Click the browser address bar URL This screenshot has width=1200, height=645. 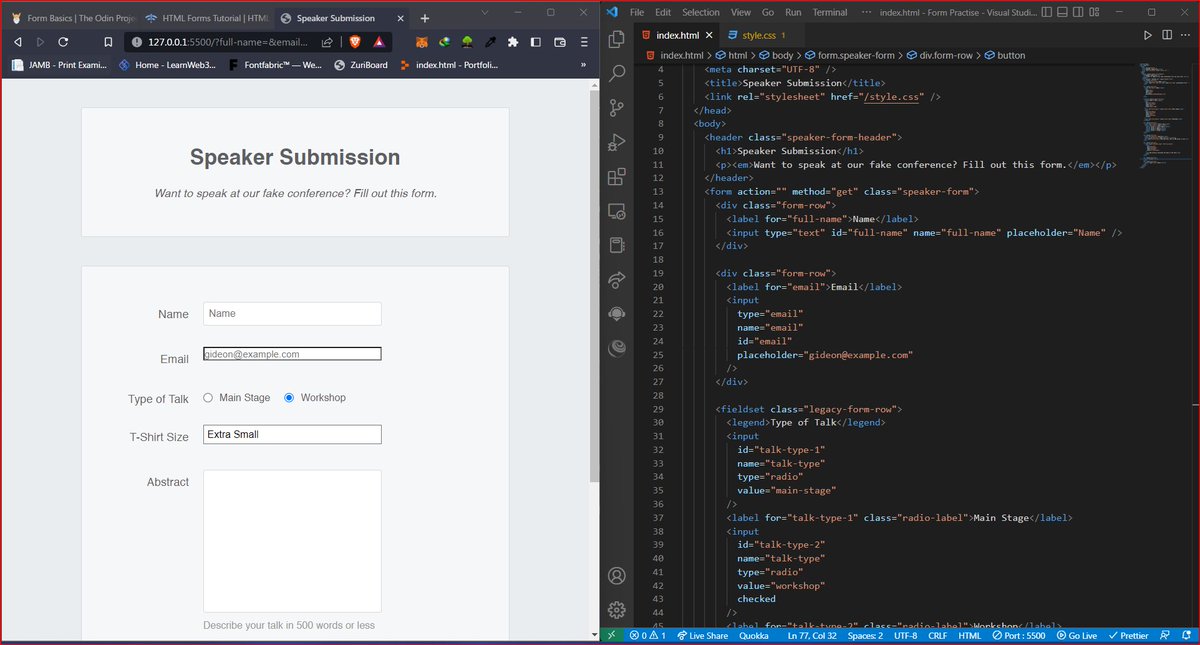point(226,42)
